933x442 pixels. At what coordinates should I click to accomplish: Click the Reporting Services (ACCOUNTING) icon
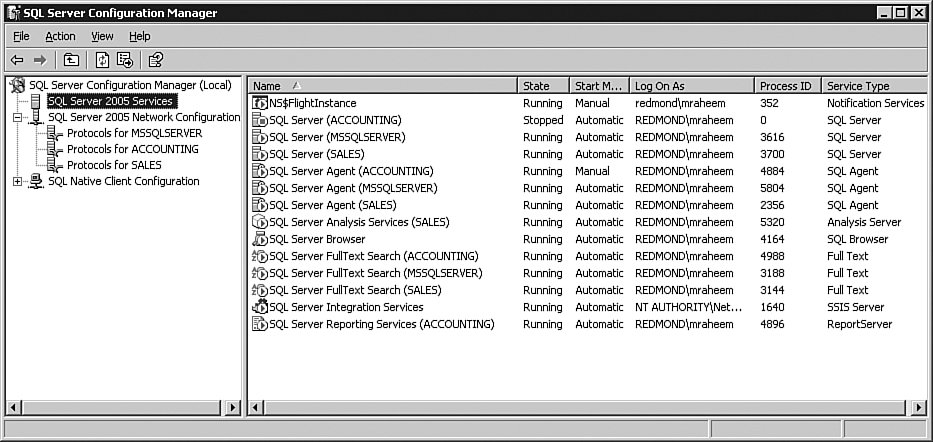pyautogui.click(x=260, y=324)
